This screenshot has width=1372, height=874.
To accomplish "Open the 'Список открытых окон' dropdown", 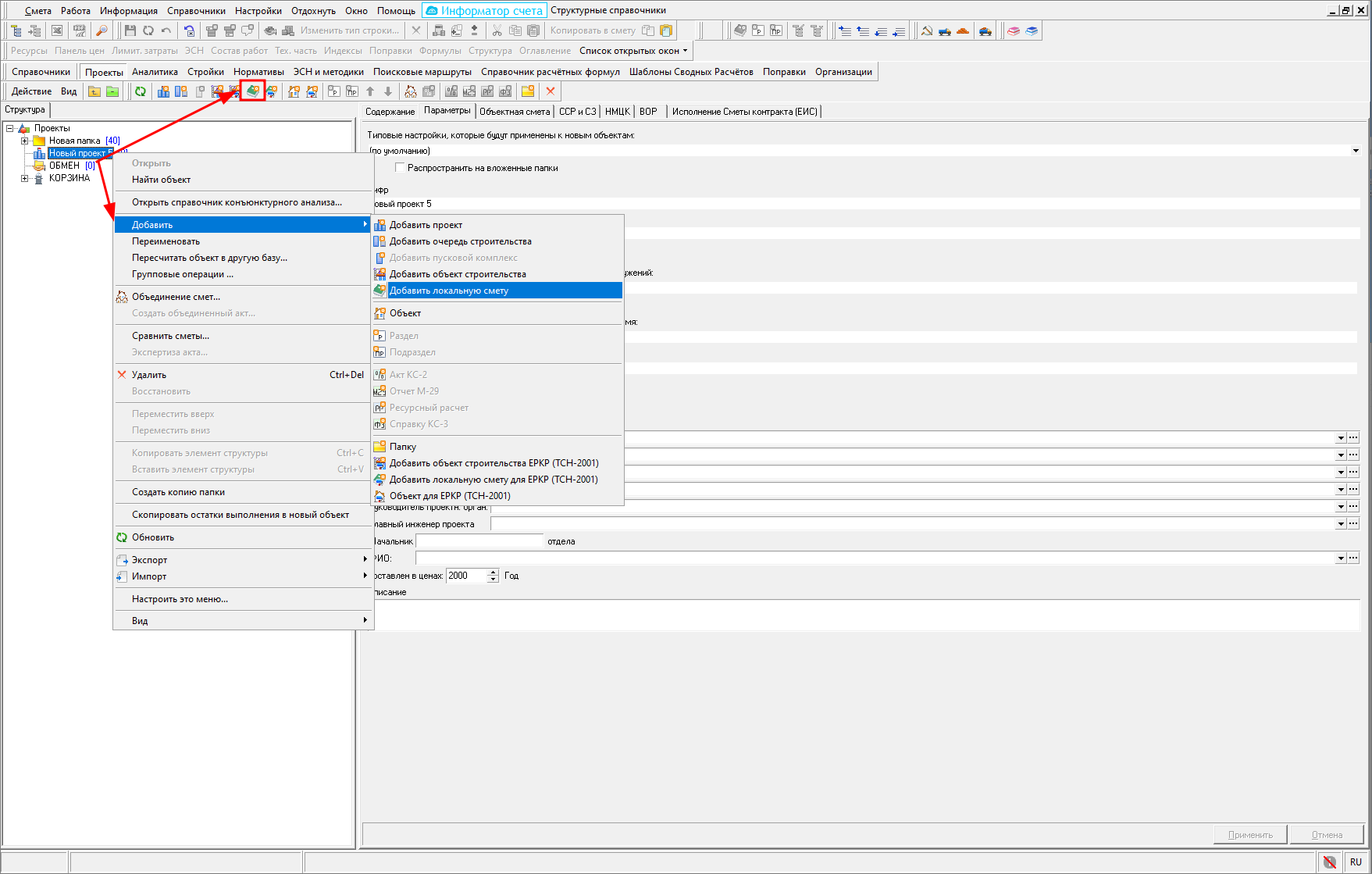I will 633,51.
